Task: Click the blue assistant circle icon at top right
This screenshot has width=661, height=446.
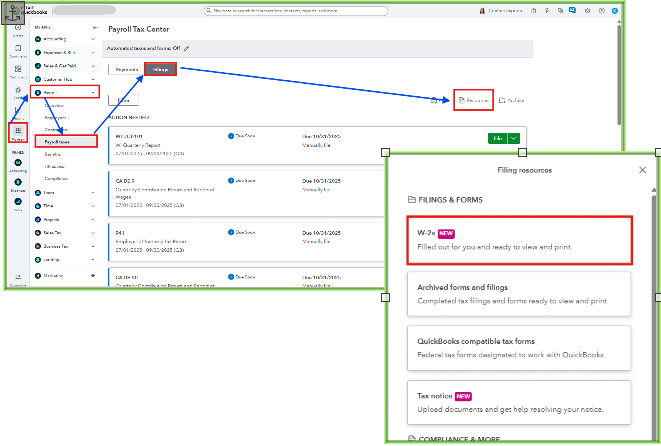Action: point(615,11)
